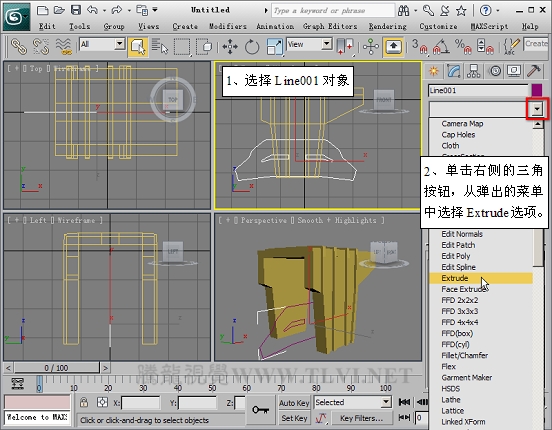Toggle Keyboard Shortcut Override button
This screenshot has height=430, width=552.
click(x=393, y=46)
